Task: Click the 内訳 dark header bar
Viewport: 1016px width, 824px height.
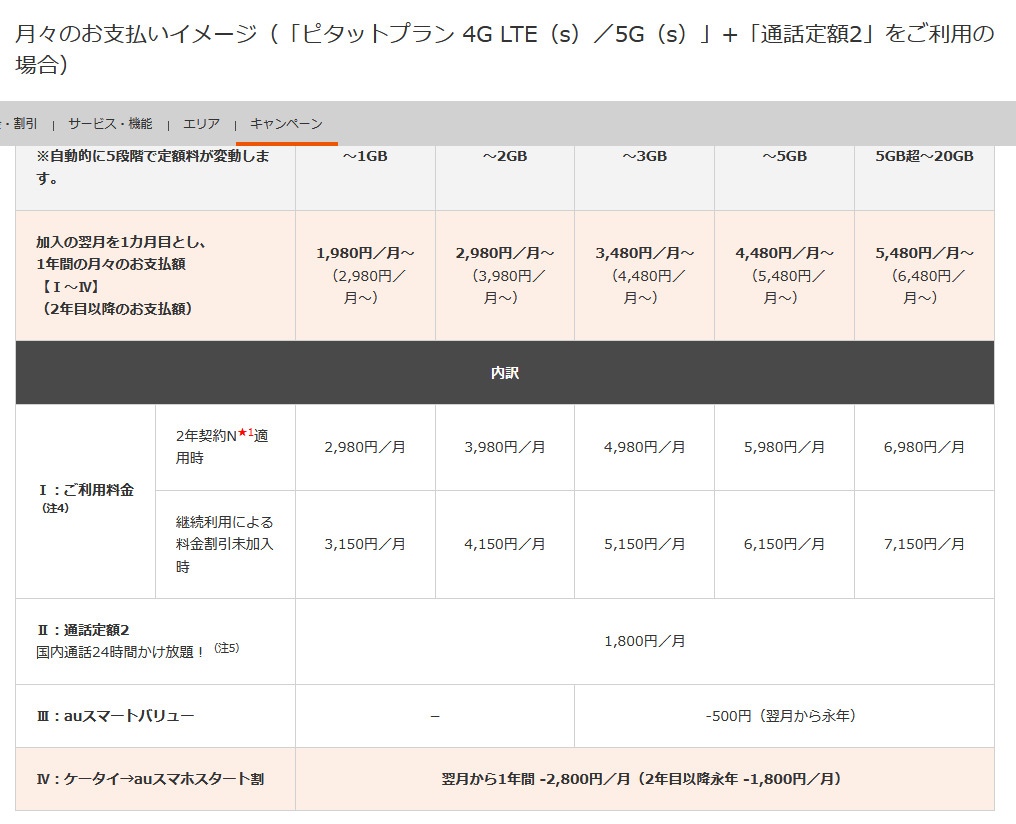Action: (504, 373)
